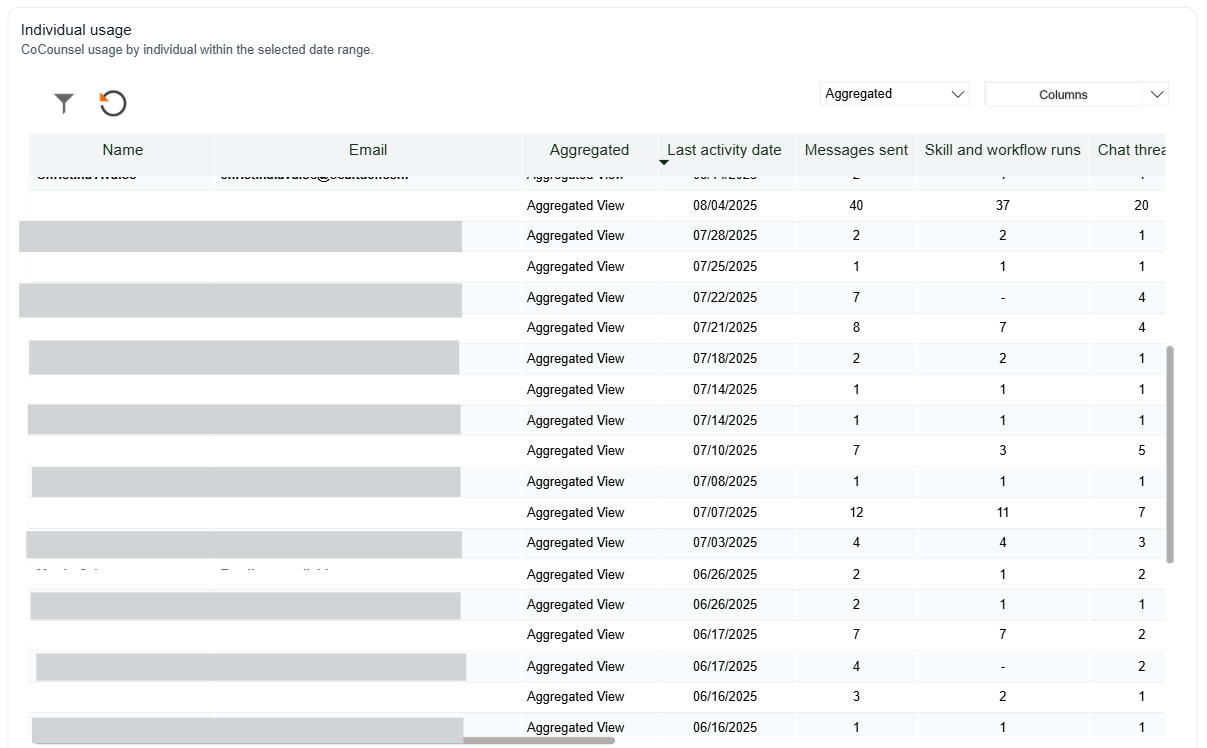Image resolution: width=1207 pixels, height=748 pixels.
Task: Click the vertical scrollbar of the table
Action: click(x=1170, y=455)
